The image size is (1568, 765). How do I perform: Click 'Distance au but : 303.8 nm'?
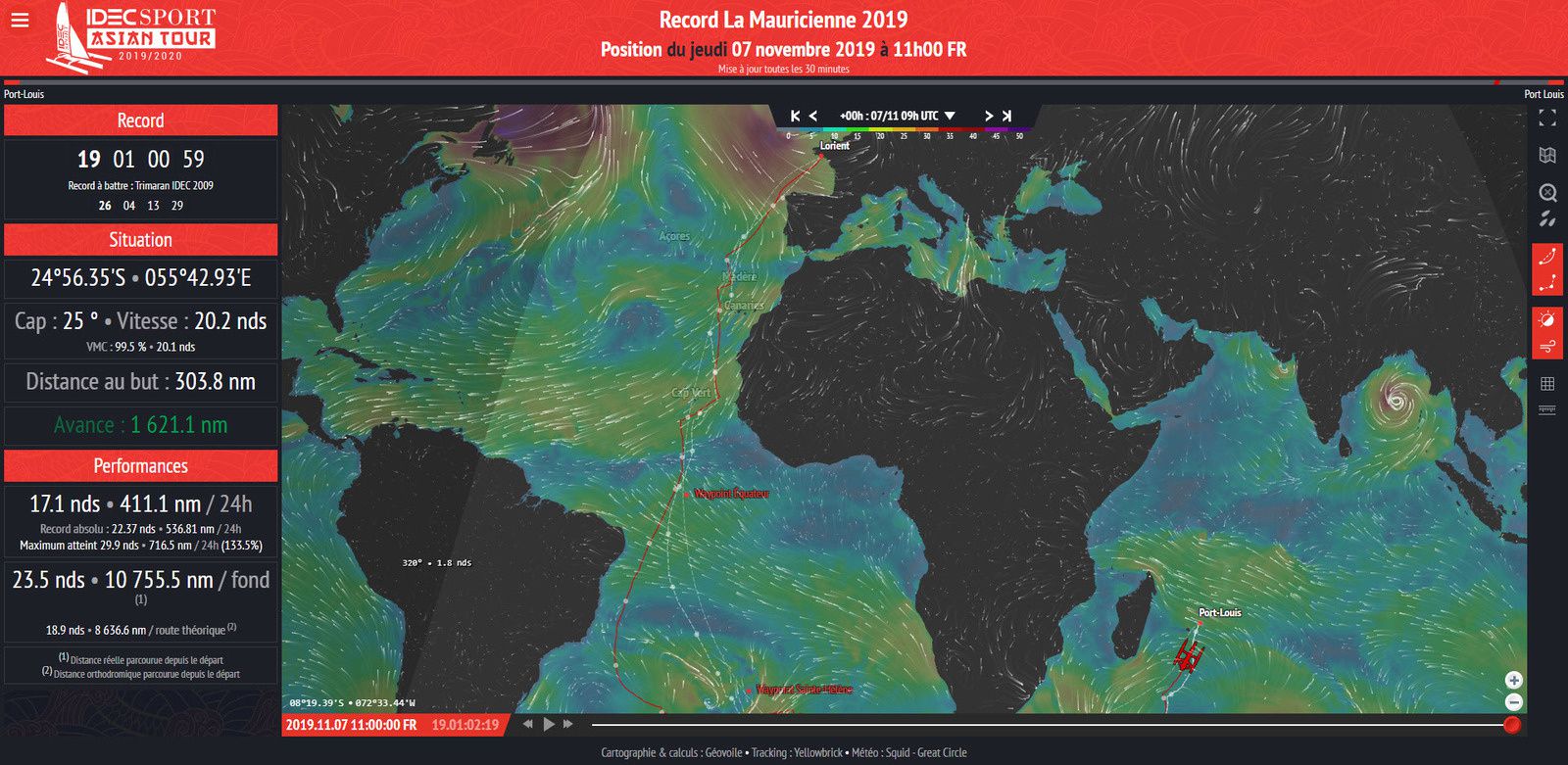pyautogui.click(x=141, y=382)
